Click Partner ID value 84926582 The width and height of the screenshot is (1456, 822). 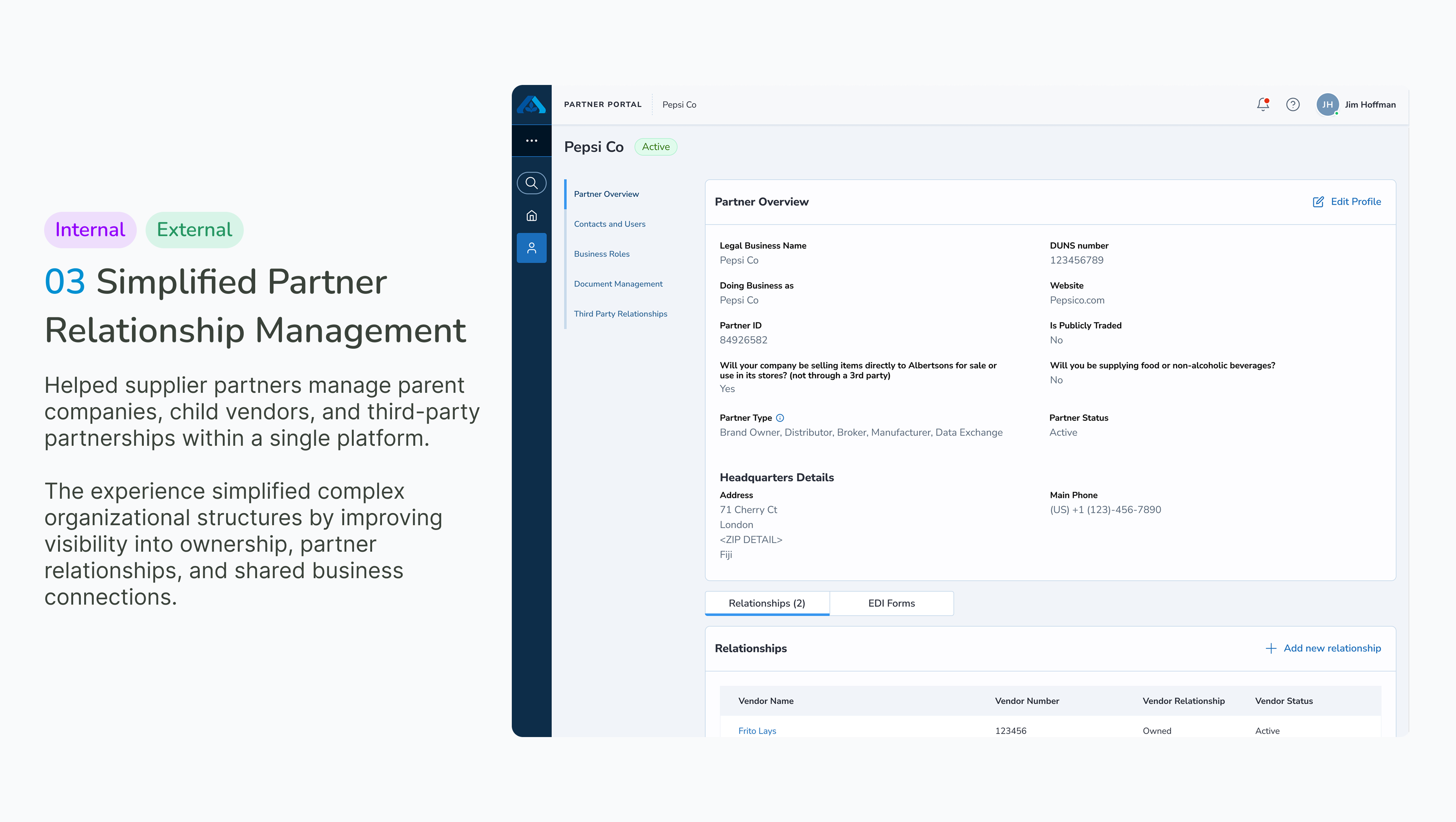point(743,340)
